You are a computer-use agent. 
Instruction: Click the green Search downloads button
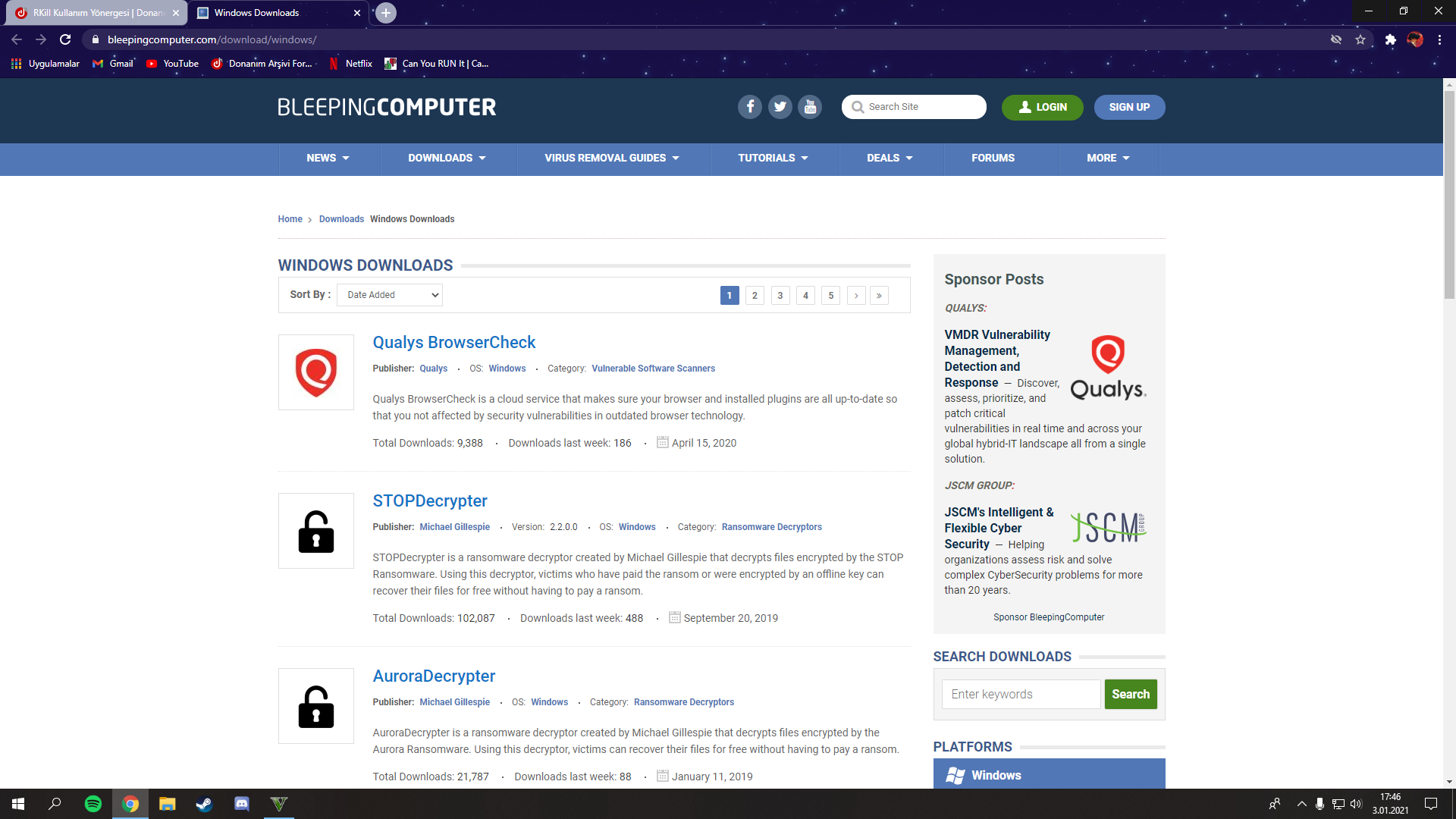1131,695
